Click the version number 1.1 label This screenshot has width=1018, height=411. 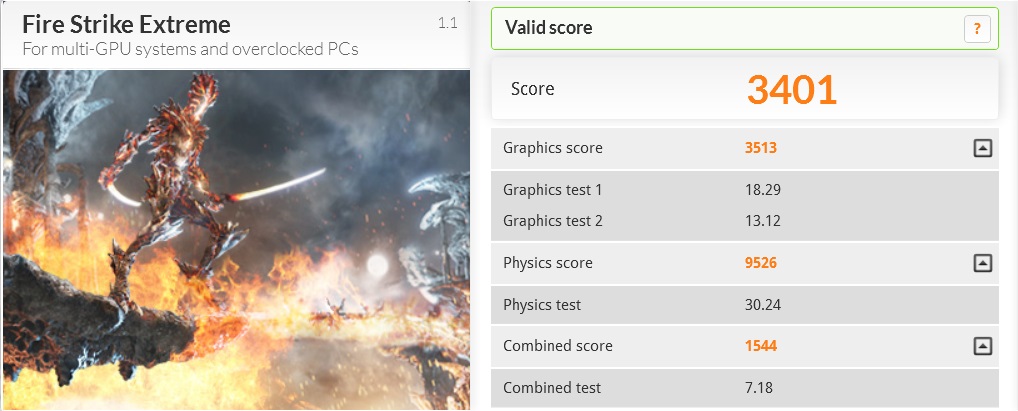448,23
